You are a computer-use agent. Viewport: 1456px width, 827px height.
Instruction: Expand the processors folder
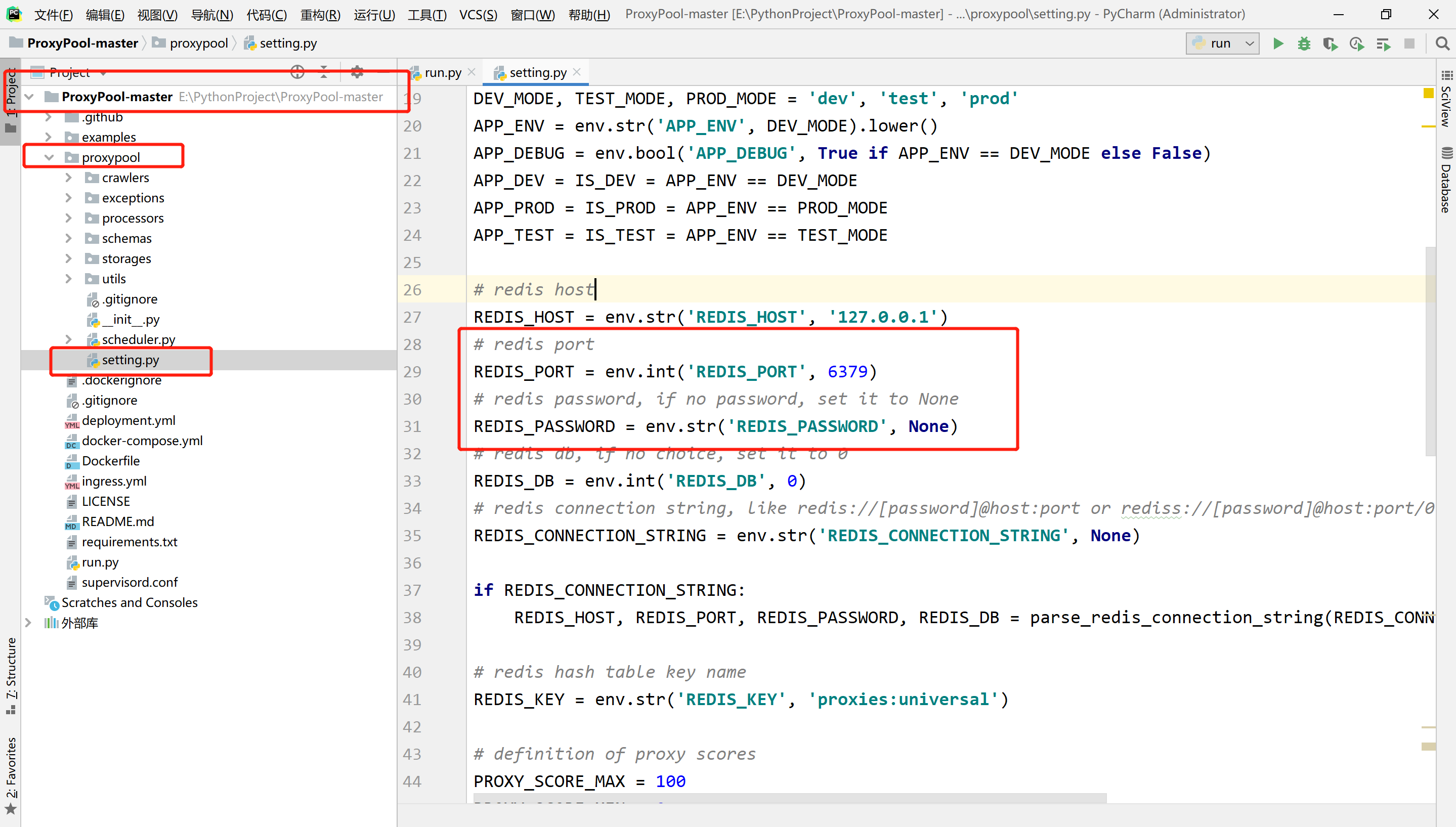[x=69, y=218]
